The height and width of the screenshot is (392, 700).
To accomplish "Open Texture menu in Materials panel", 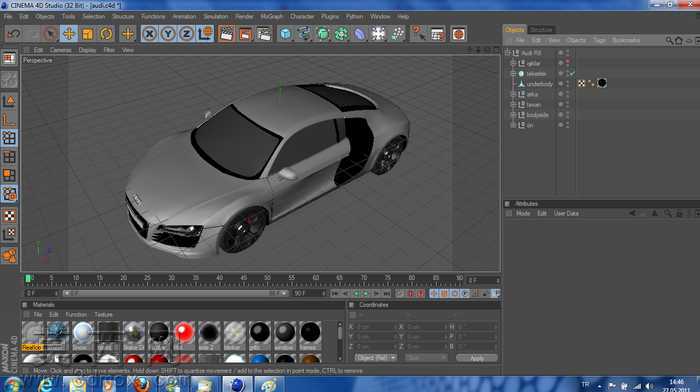I will [x=103, y=315].
